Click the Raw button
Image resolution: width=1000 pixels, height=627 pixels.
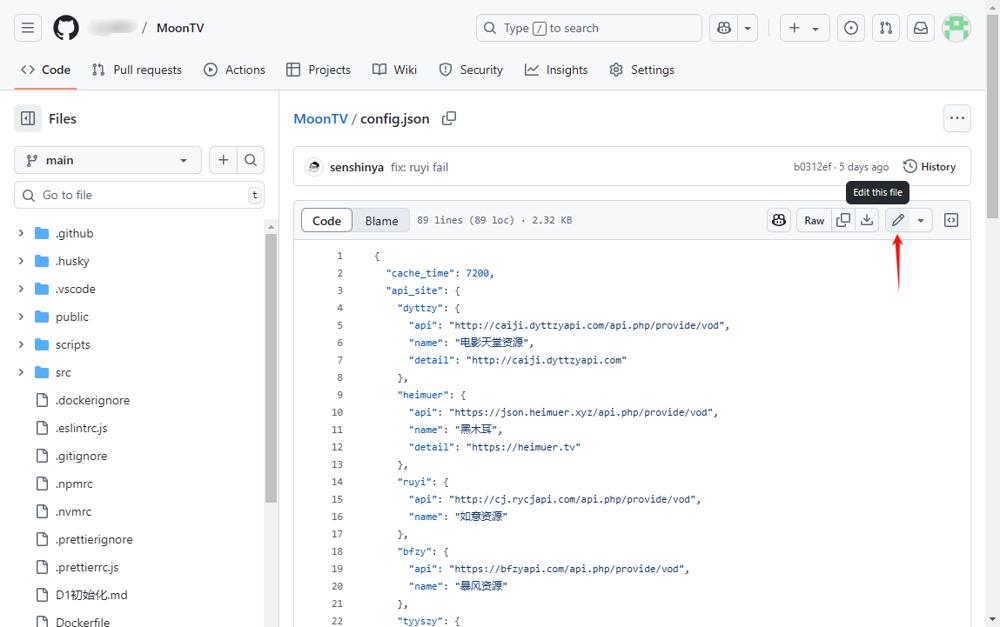click(814, 220)
